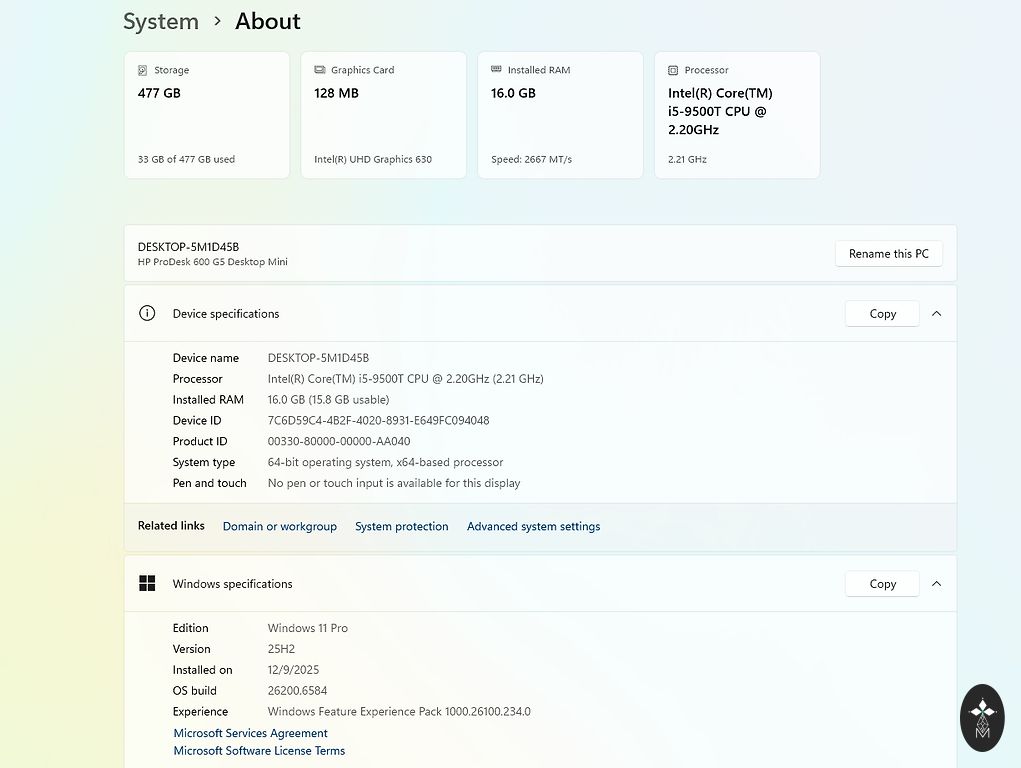Viewport: 1021px width, 768px height.
Task: Click the Device specifications info icon
Action: pos(147,313)
